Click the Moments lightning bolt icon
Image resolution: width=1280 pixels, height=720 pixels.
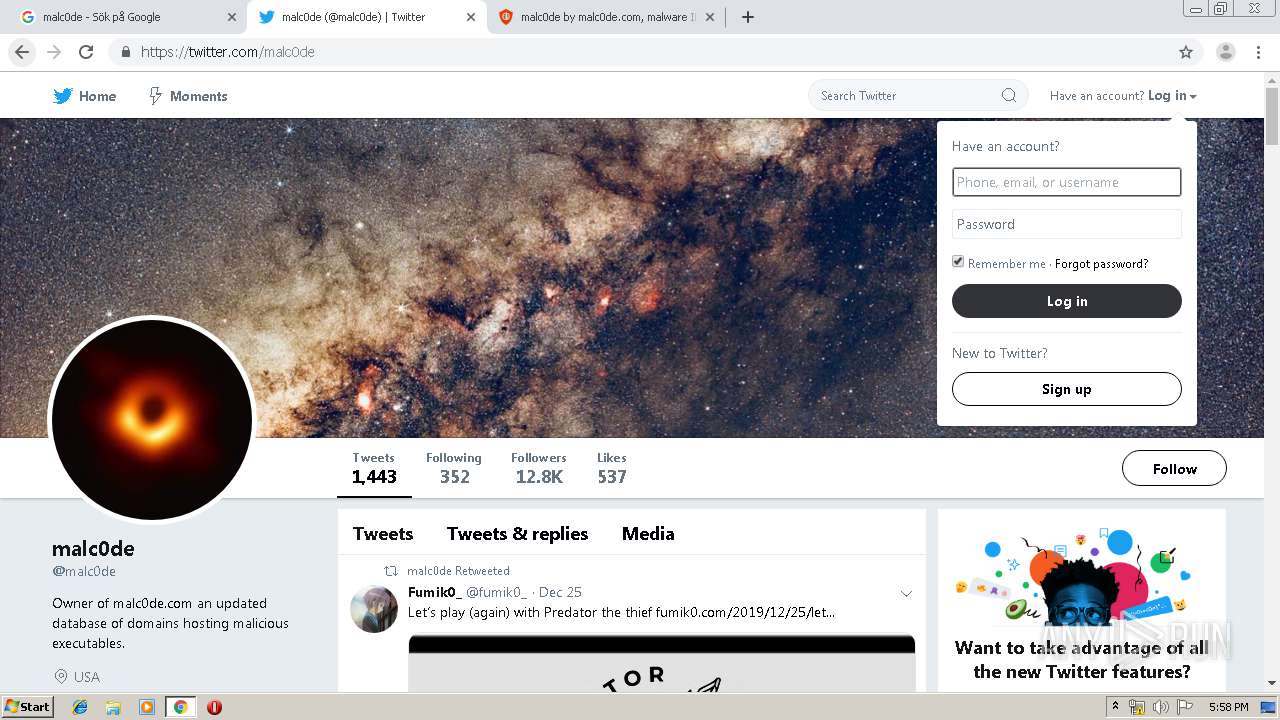(x=155, y=96)
